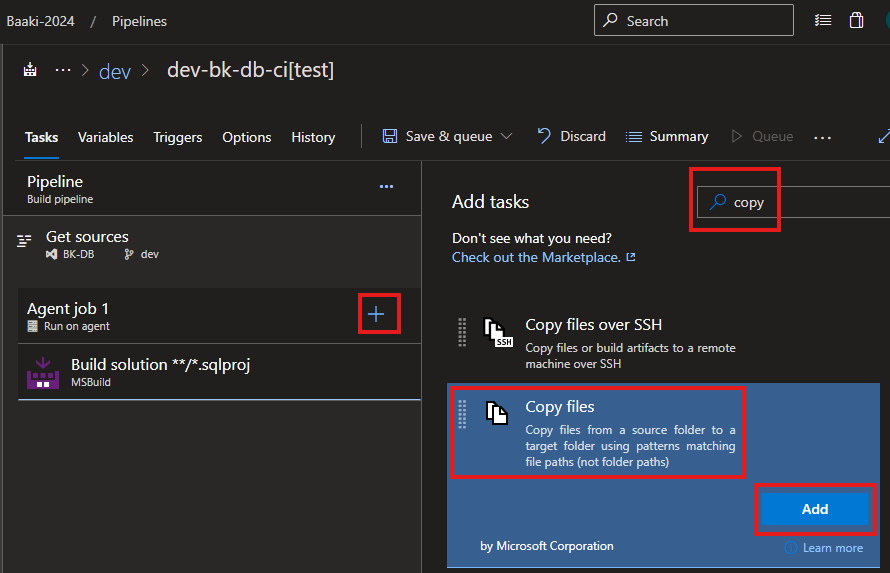
Task: Open the Learn more link
Action: pyautogui.click(x=833, y=547)
